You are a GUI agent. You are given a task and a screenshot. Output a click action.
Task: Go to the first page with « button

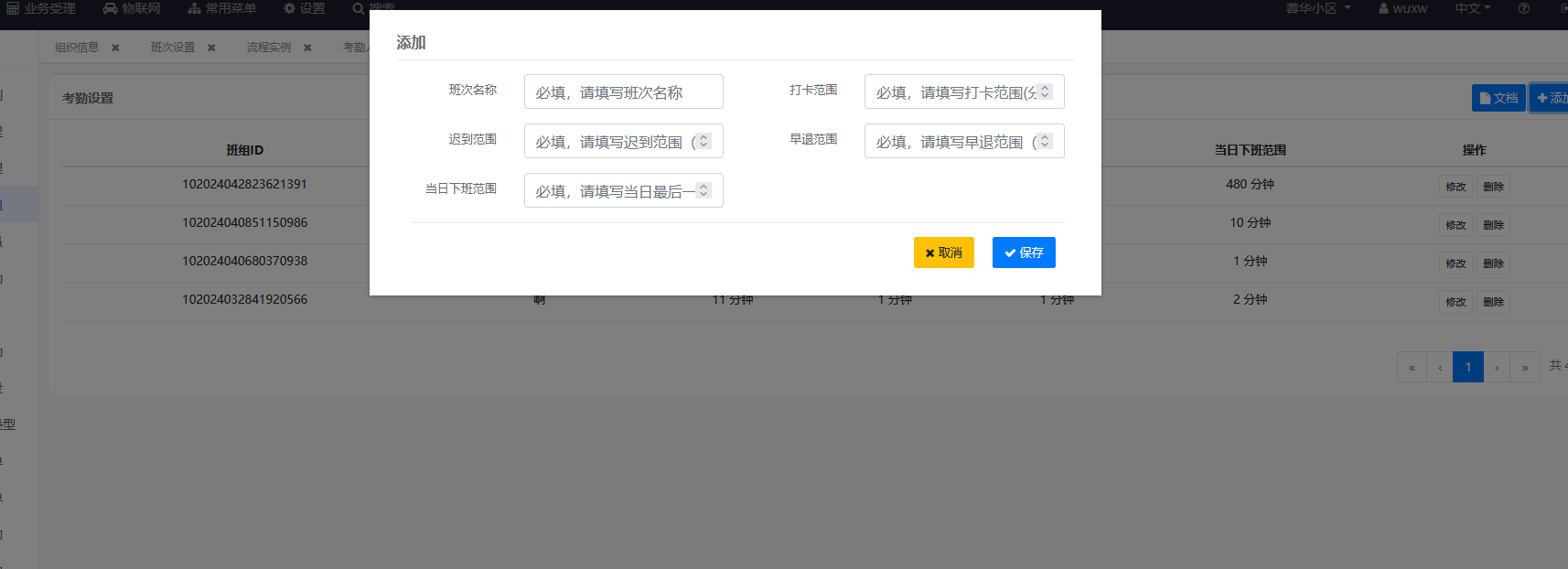pyautogui.click(x=1412, y=367)
